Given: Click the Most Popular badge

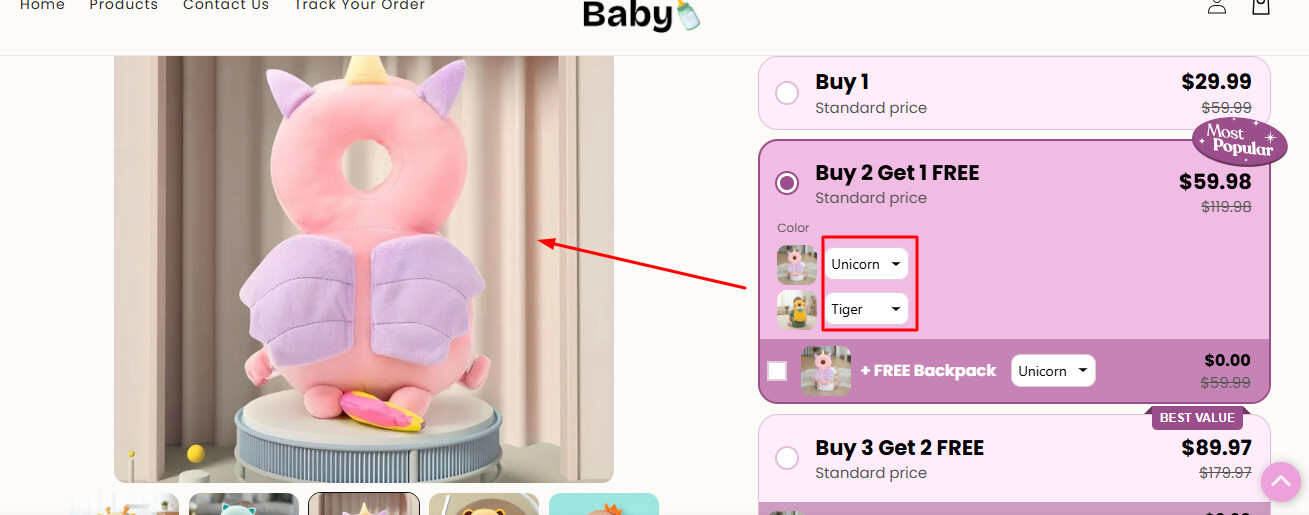Looking at the screenshot, I should [x=1239, y=141].
